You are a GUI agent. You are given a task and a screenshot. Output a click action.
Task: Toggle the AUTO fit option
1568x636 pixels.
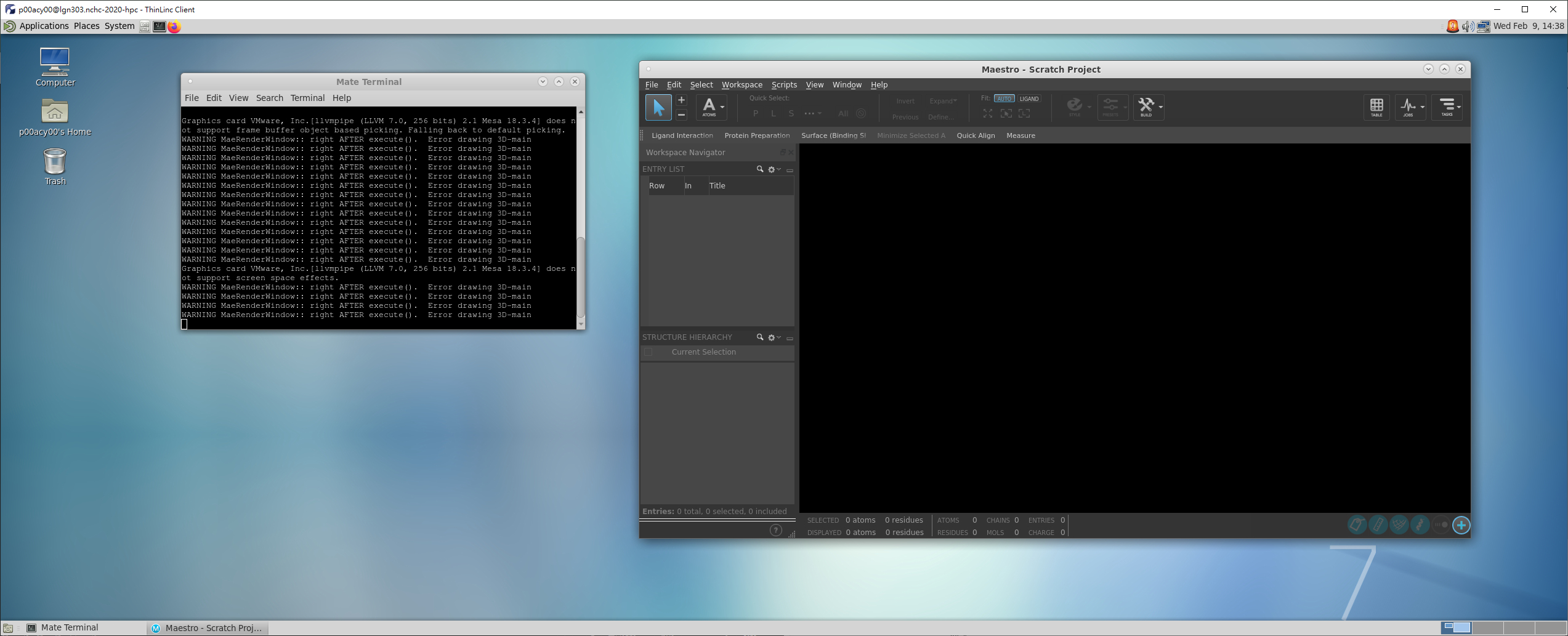coord(1004,99)
